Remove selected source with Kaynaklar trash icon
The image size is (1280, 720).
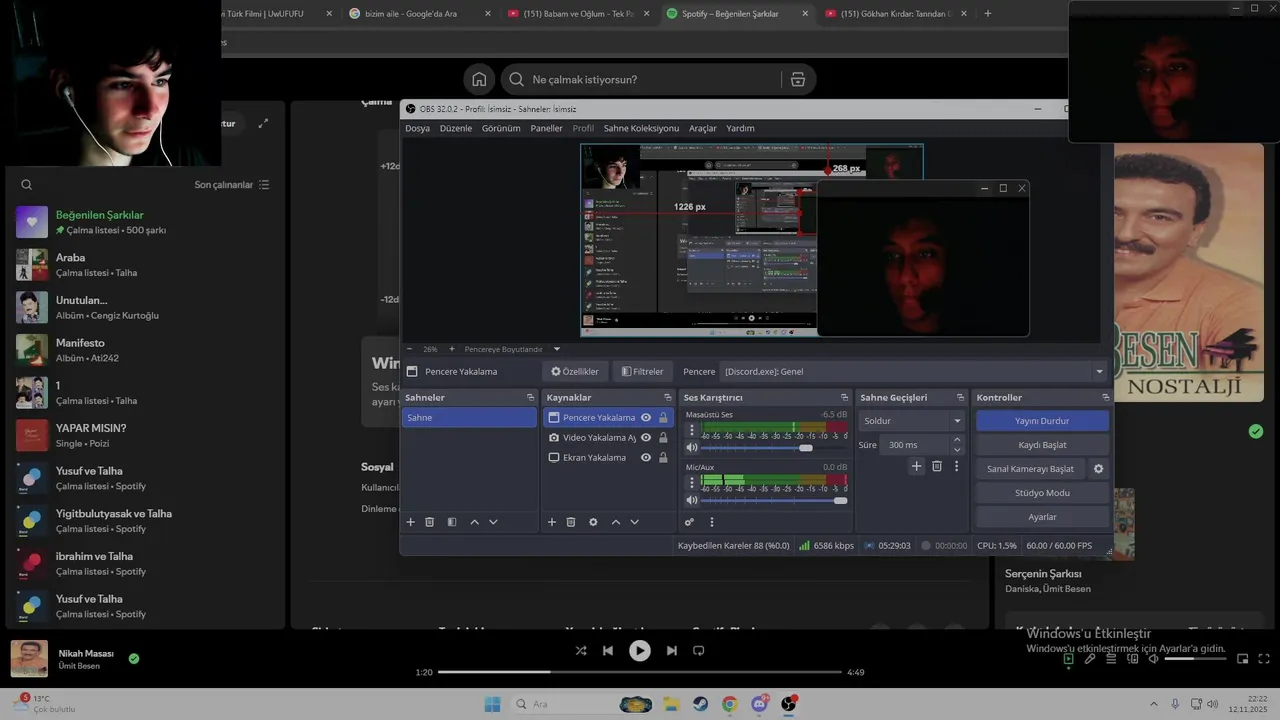[571, 522]
